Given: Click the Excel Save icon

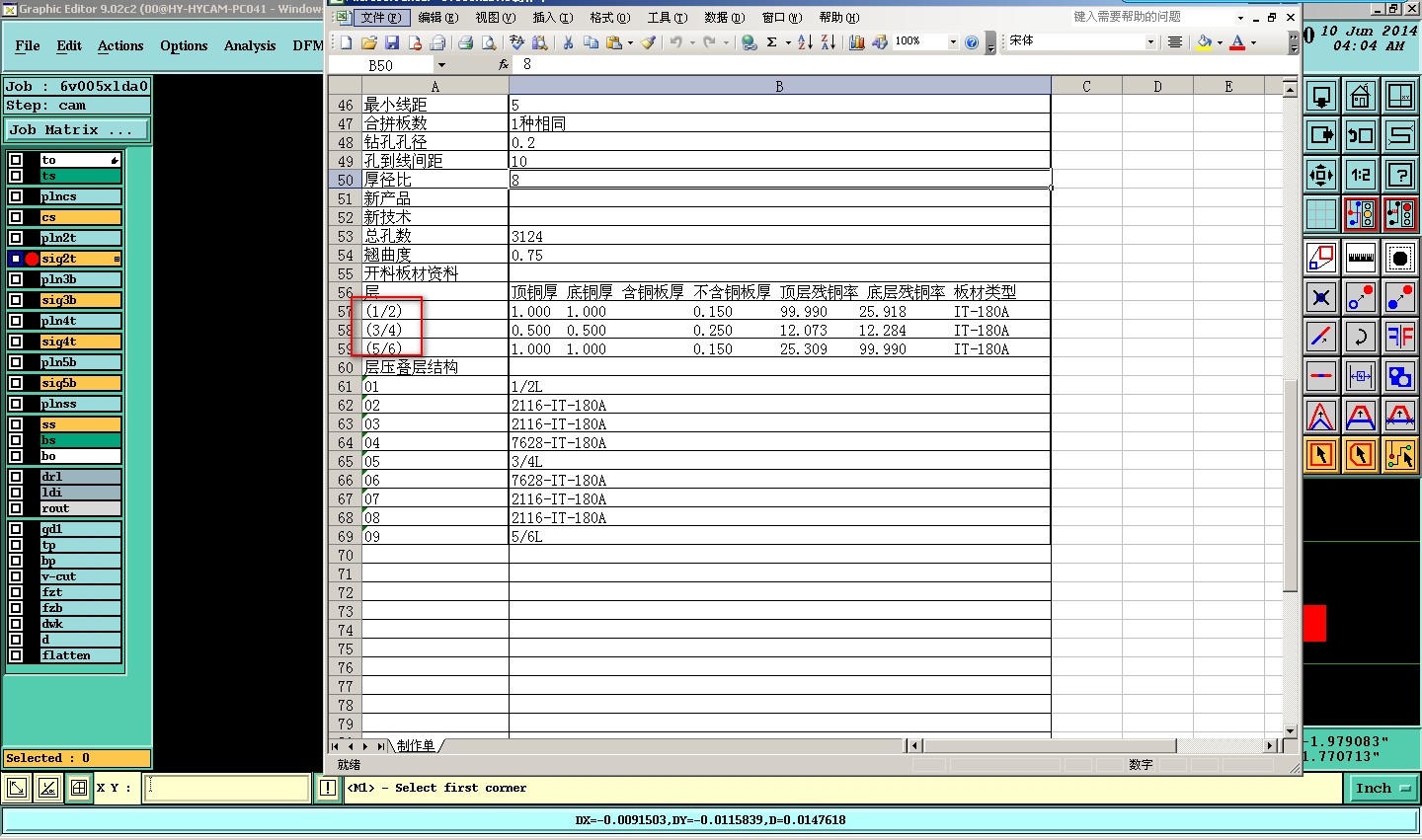Looking at the screenshot, I should point(392,42).
